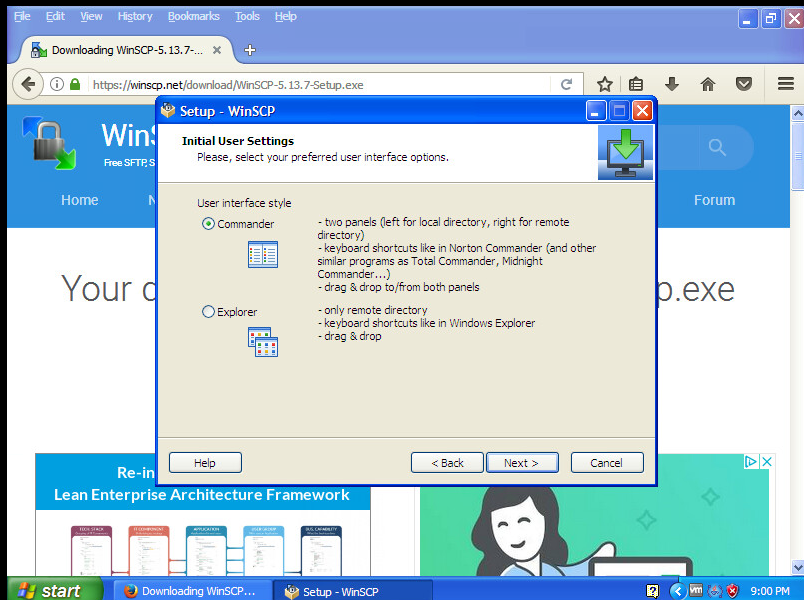This screenshot has height=600, width=804.
Task: Click the search magnifier on WinSCP site
Action: tap(717, 148)
